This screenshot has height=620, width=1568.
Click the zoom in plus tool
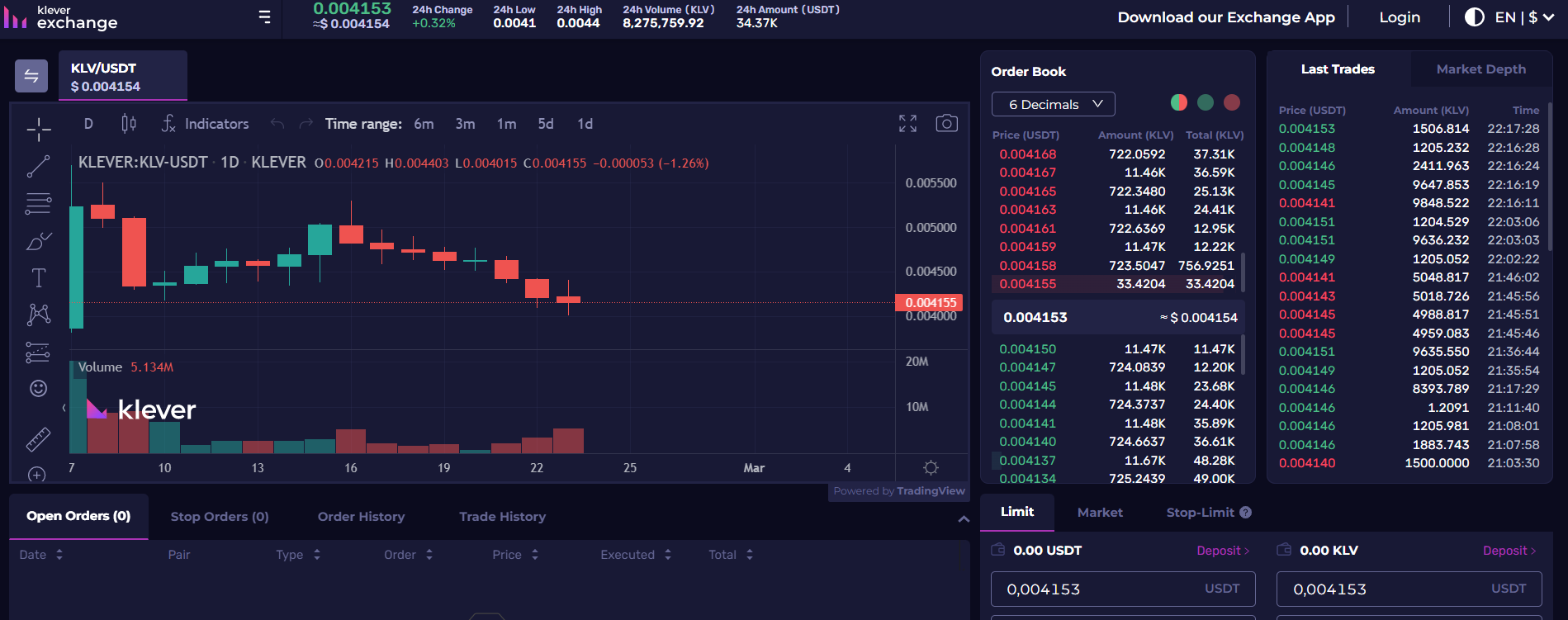pyautogui.click(x=36, y=475)
